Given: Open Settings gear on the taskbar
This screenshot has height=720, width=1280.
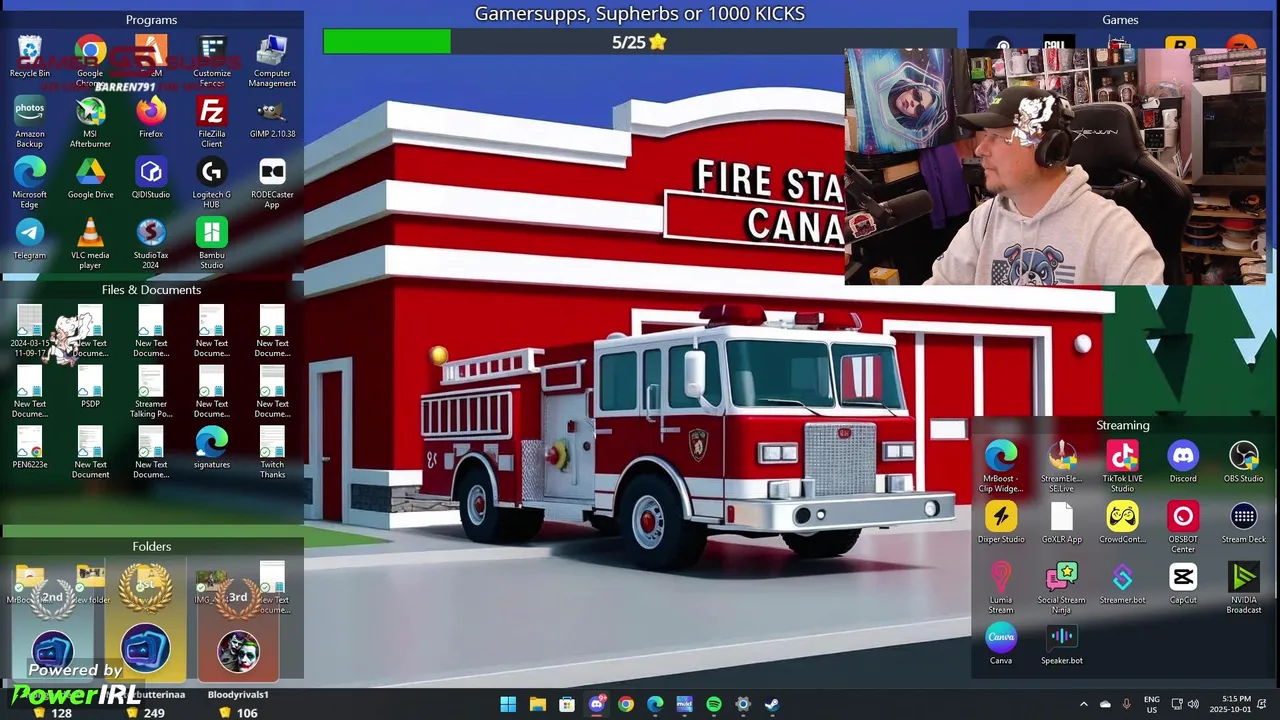Looking at the screenshot, I should [743, 704].
